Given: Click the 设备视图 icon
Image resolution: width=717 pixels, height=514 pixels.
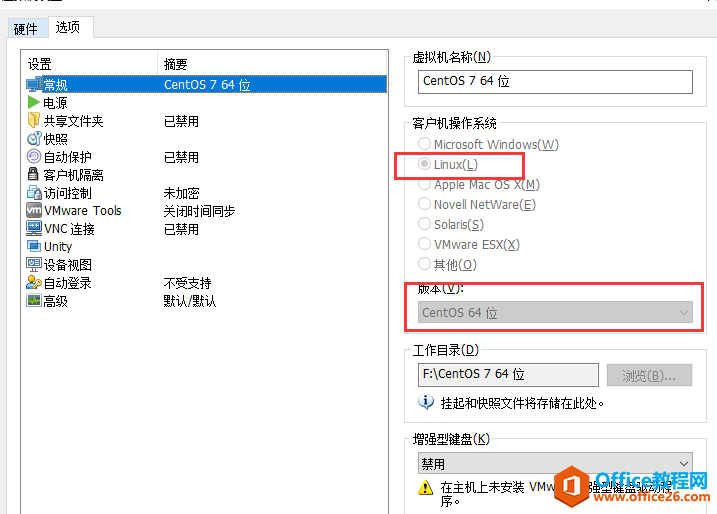Looking at the screenshot, I should point(34,264).
